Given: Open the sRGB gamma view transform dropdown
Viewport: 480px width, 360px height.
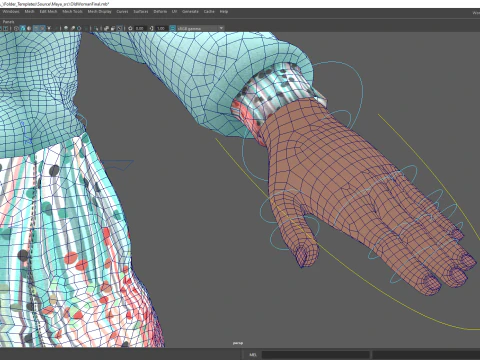Looking at the screenshot, I should (x=200, y=28).
